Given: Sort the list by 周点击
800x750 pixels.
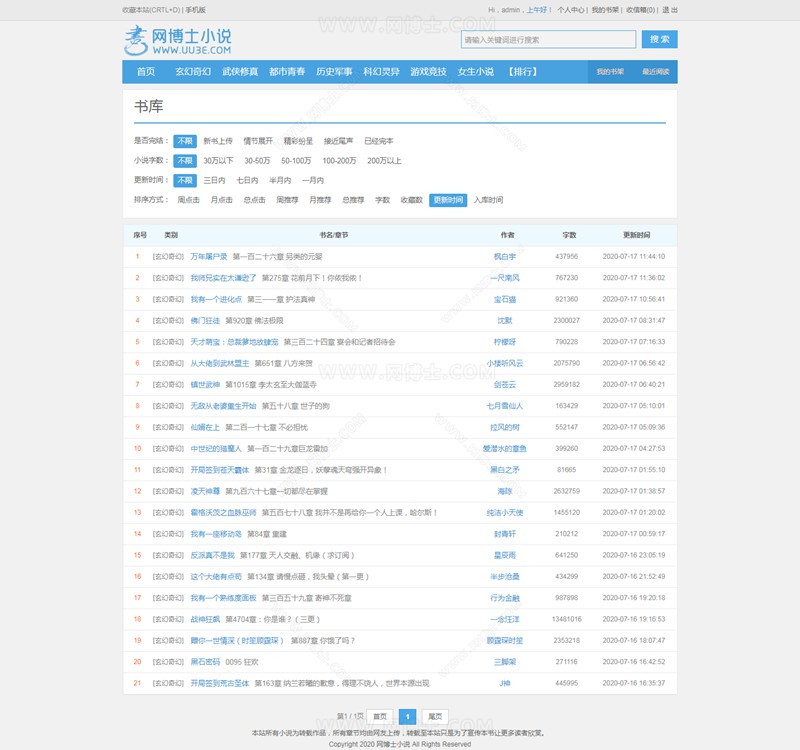Looking at the screenshot, I should pyautogui.click(x=188, y=200).
